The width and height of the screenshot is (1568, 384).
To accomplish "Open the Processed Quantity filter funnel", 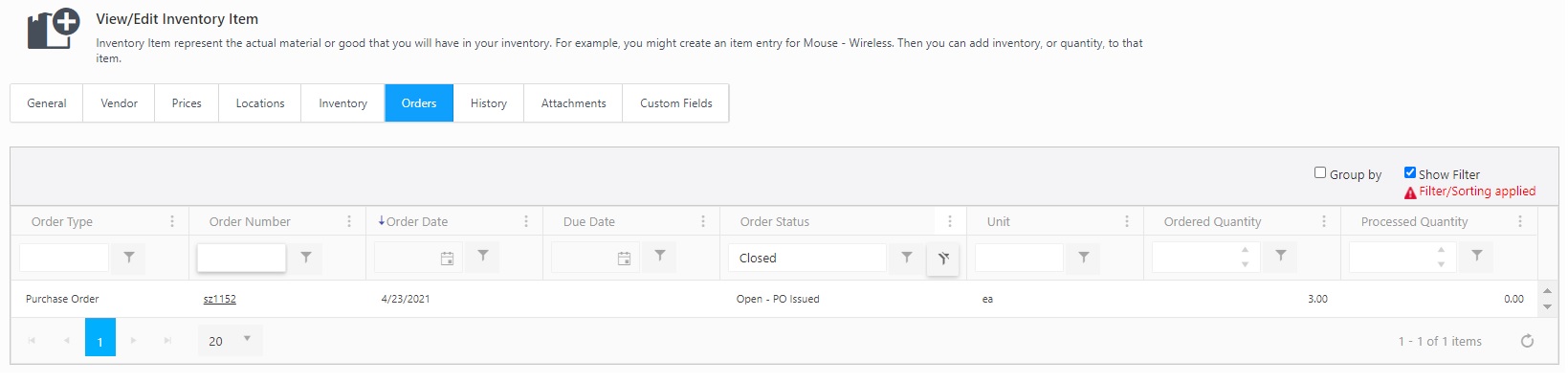I will [x=1477, y=256].
